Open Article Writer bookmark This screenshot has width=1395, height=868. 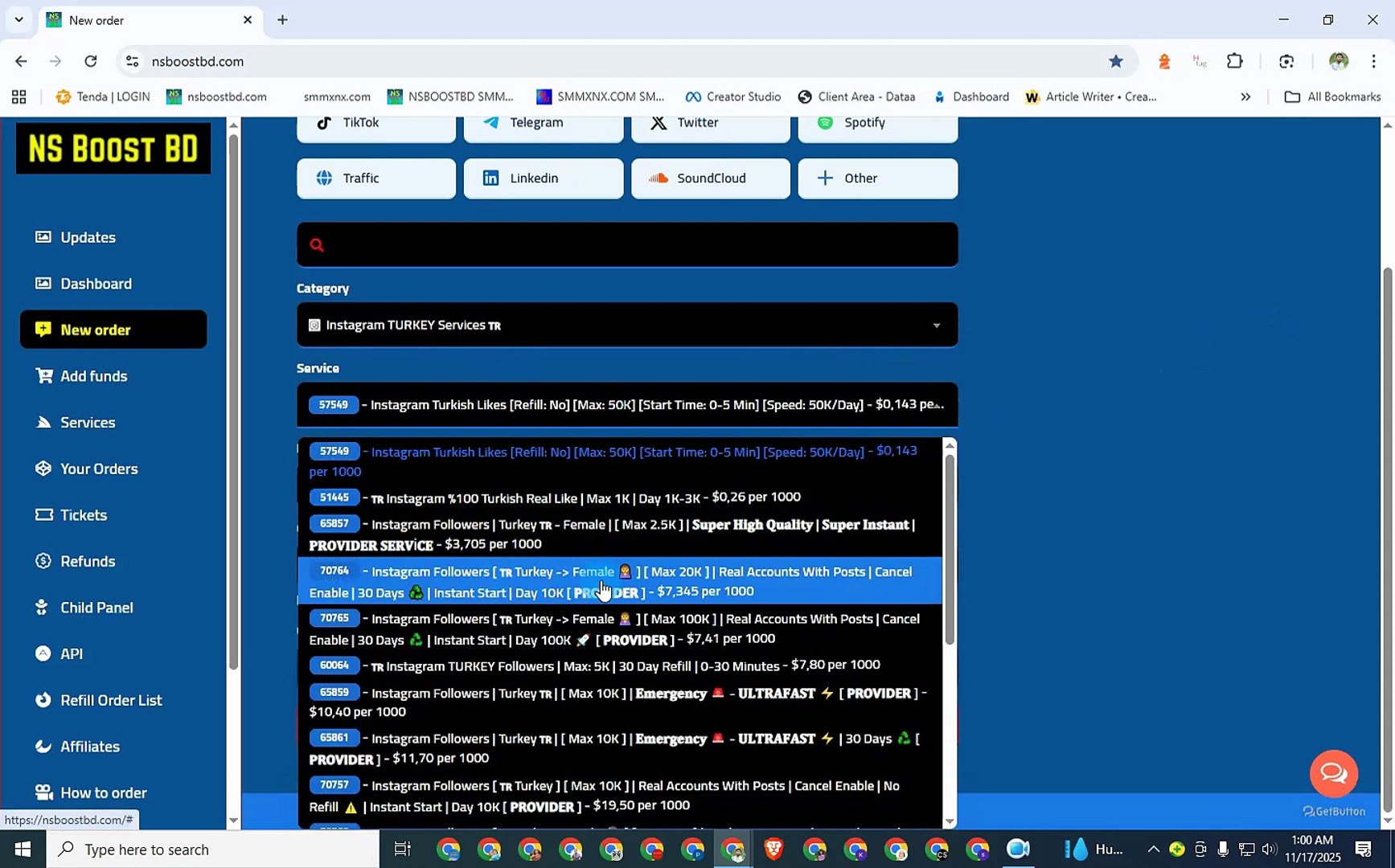click(x=1091, y=97)
